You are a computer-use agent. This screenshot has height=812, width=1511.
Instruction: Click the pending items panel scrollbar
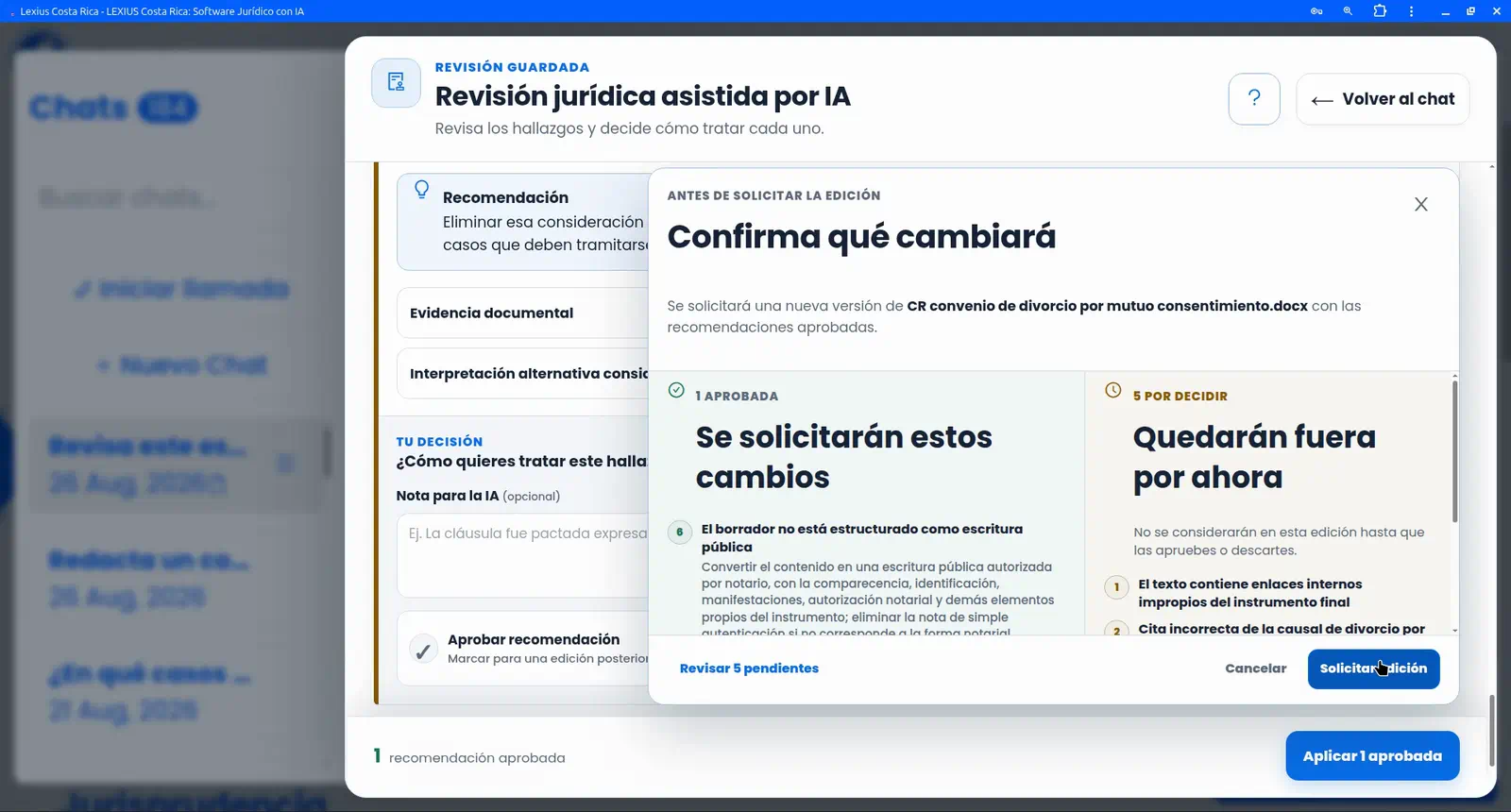1454,451
